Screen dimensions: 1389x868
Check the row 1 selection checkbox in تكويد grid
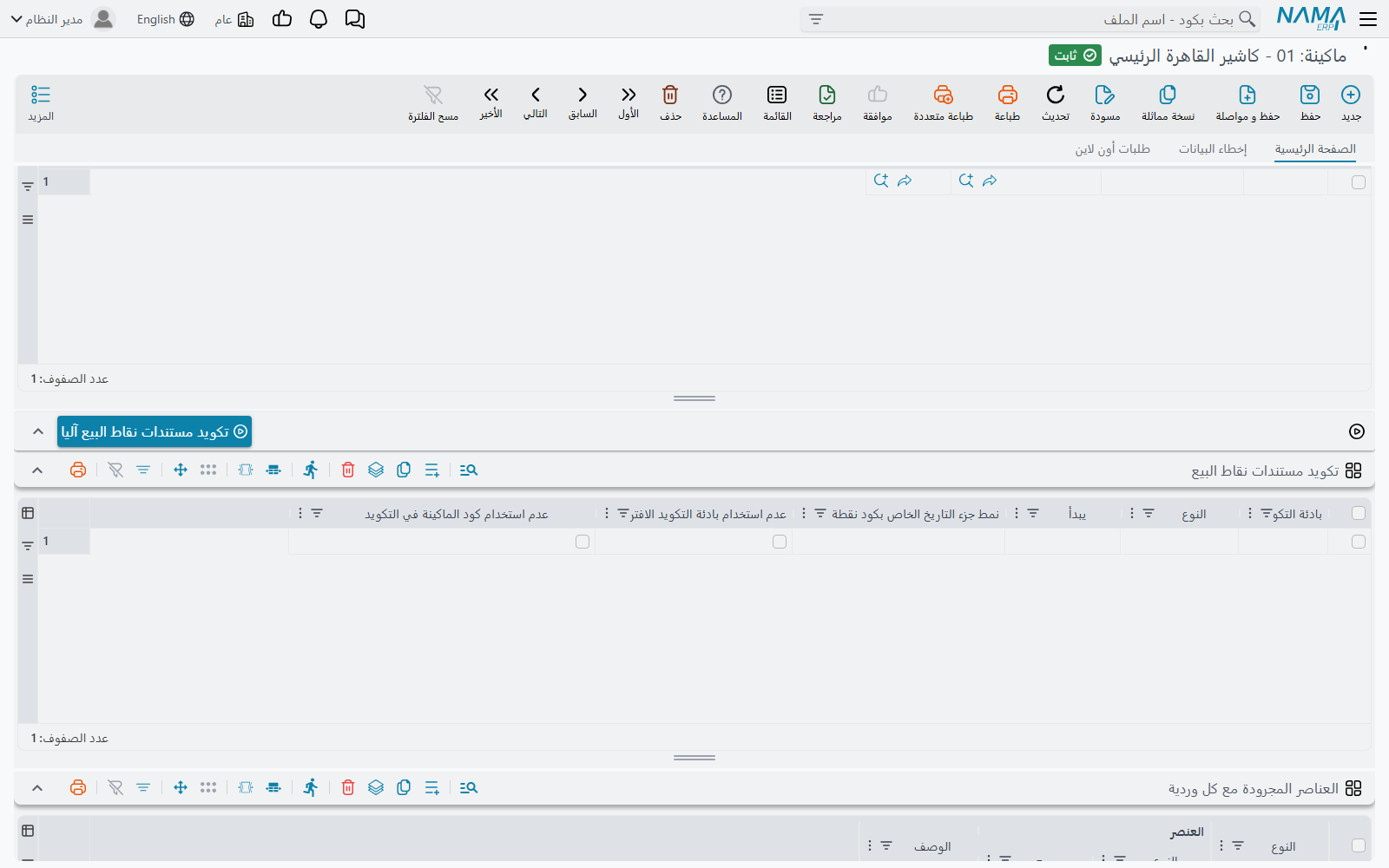[x=1359, y=542]
